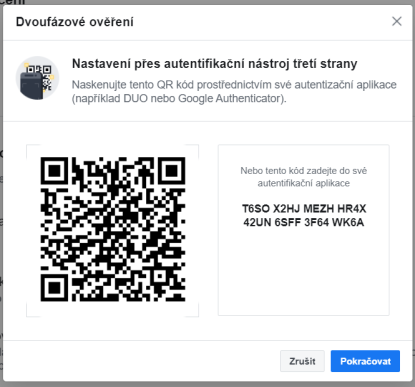The width and height of the screenshot is (415, 387).
Task: Click the Zrušit button
Action: pos(302,361)
